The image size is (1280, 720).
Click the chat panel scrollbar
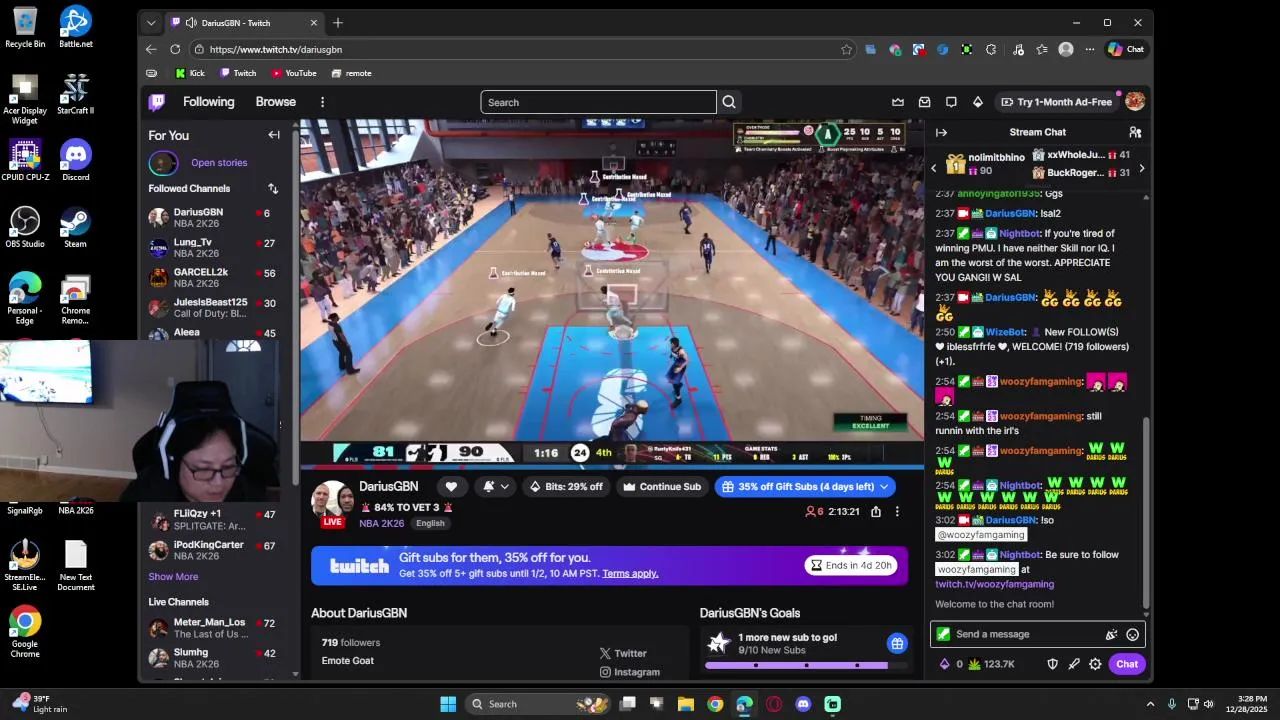click(x=1146, y=515)
